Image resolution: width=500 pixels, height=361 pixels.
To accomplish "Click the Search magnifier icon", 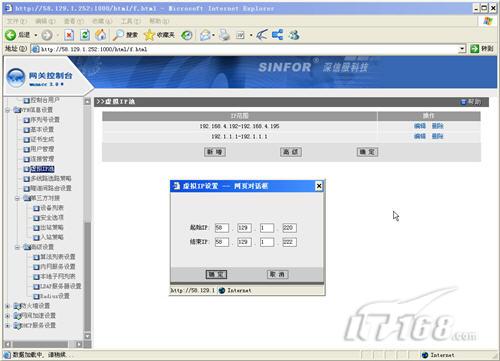I will tap(118, 35).
